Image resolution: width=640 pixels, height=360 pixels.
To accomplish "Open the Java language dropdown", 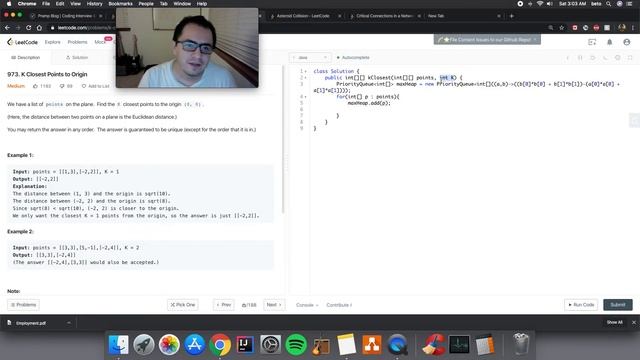I will click(310, 58).
